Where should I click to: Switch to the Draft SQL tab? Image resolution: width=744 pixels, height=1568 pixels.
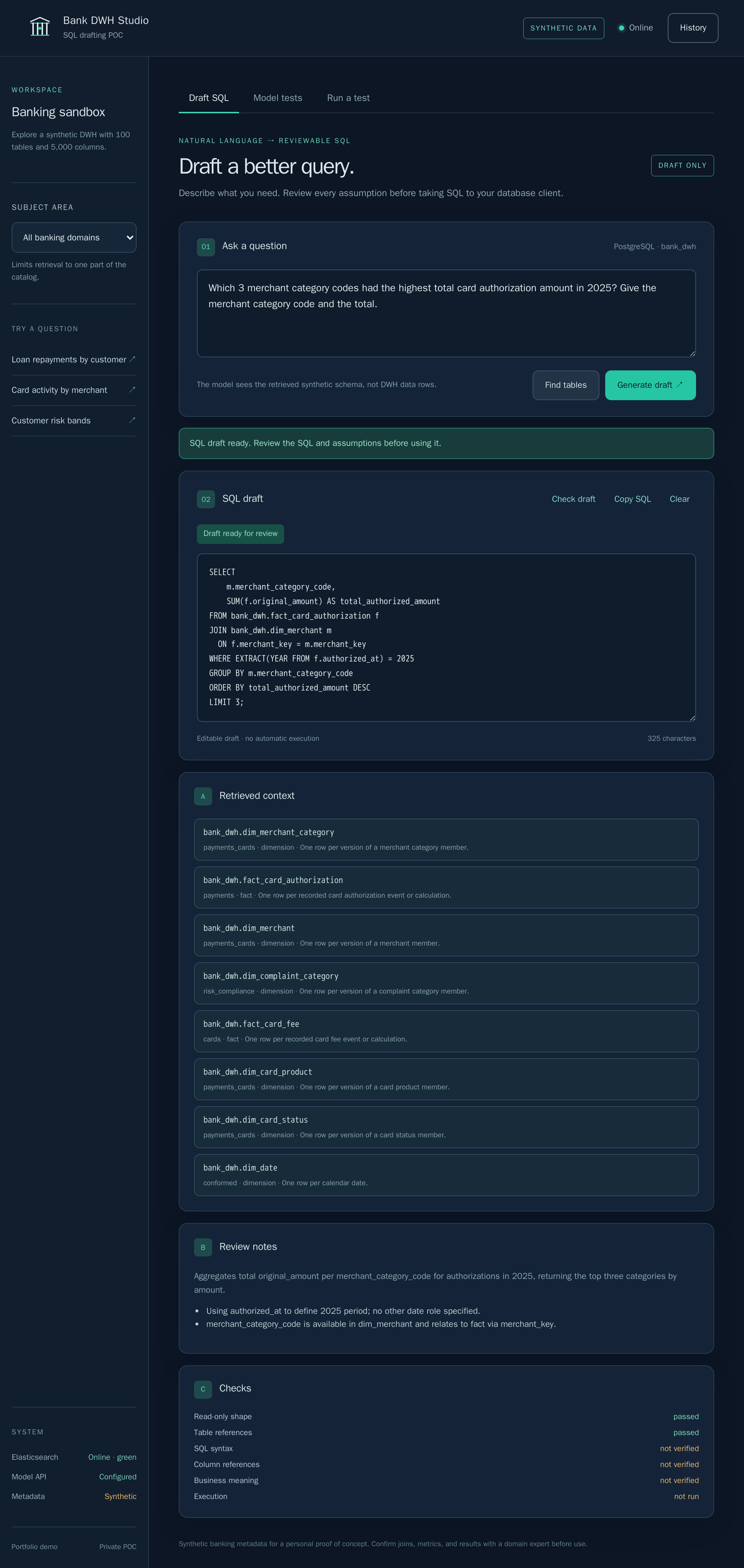coord(209,98)
